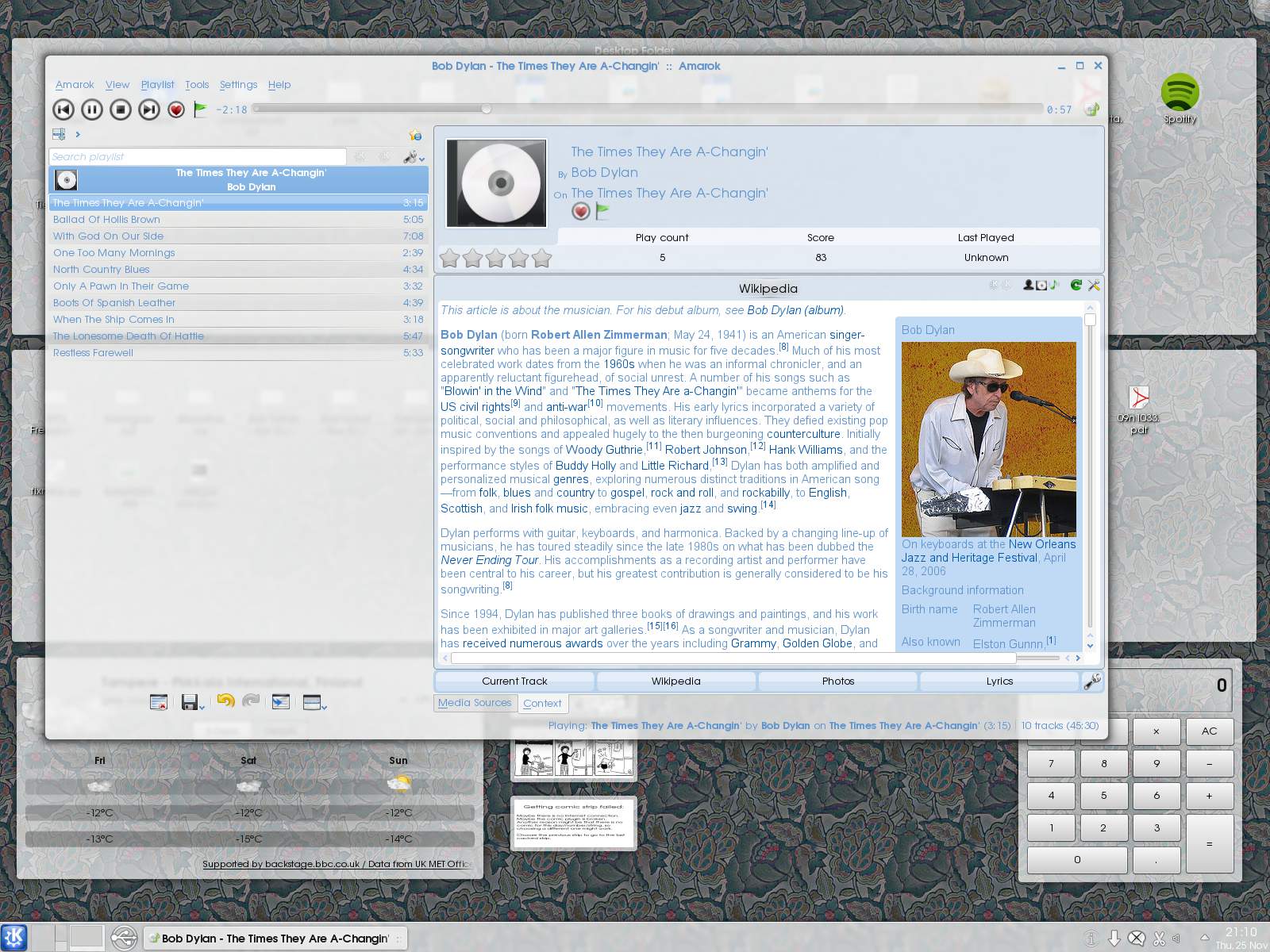Screen dimensions: 1270x952
Task: Open Bob Dylan (album) link
Action: 795,310
